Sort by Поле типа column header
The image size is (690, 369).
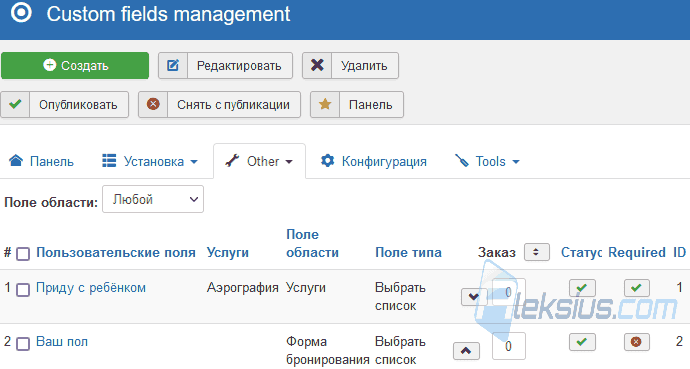(x=408, y=252)
